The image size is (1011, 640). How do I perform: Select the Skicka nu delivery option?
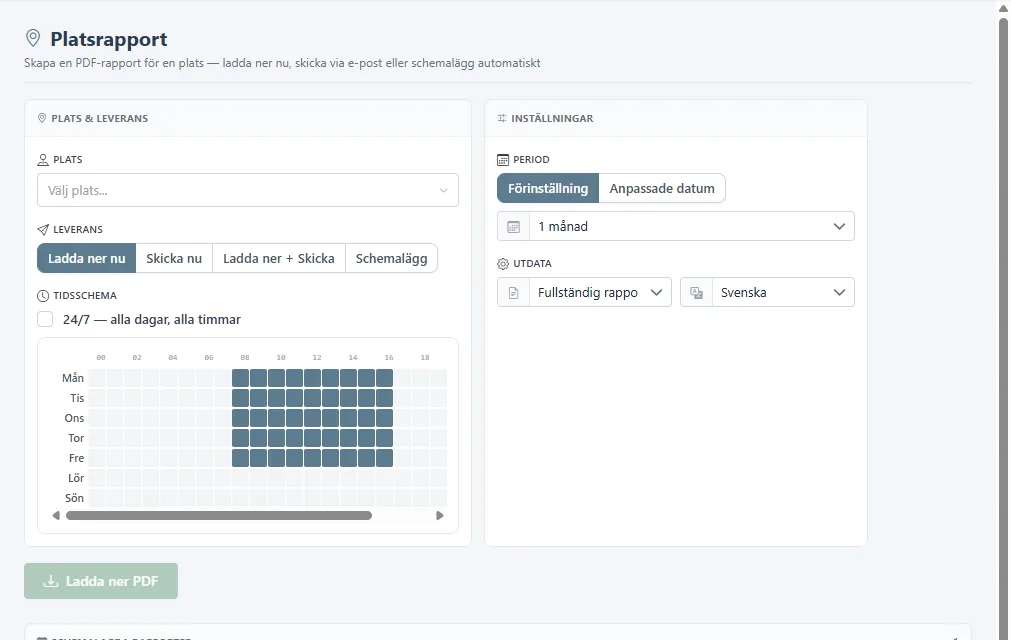click(x=174, y=258)
